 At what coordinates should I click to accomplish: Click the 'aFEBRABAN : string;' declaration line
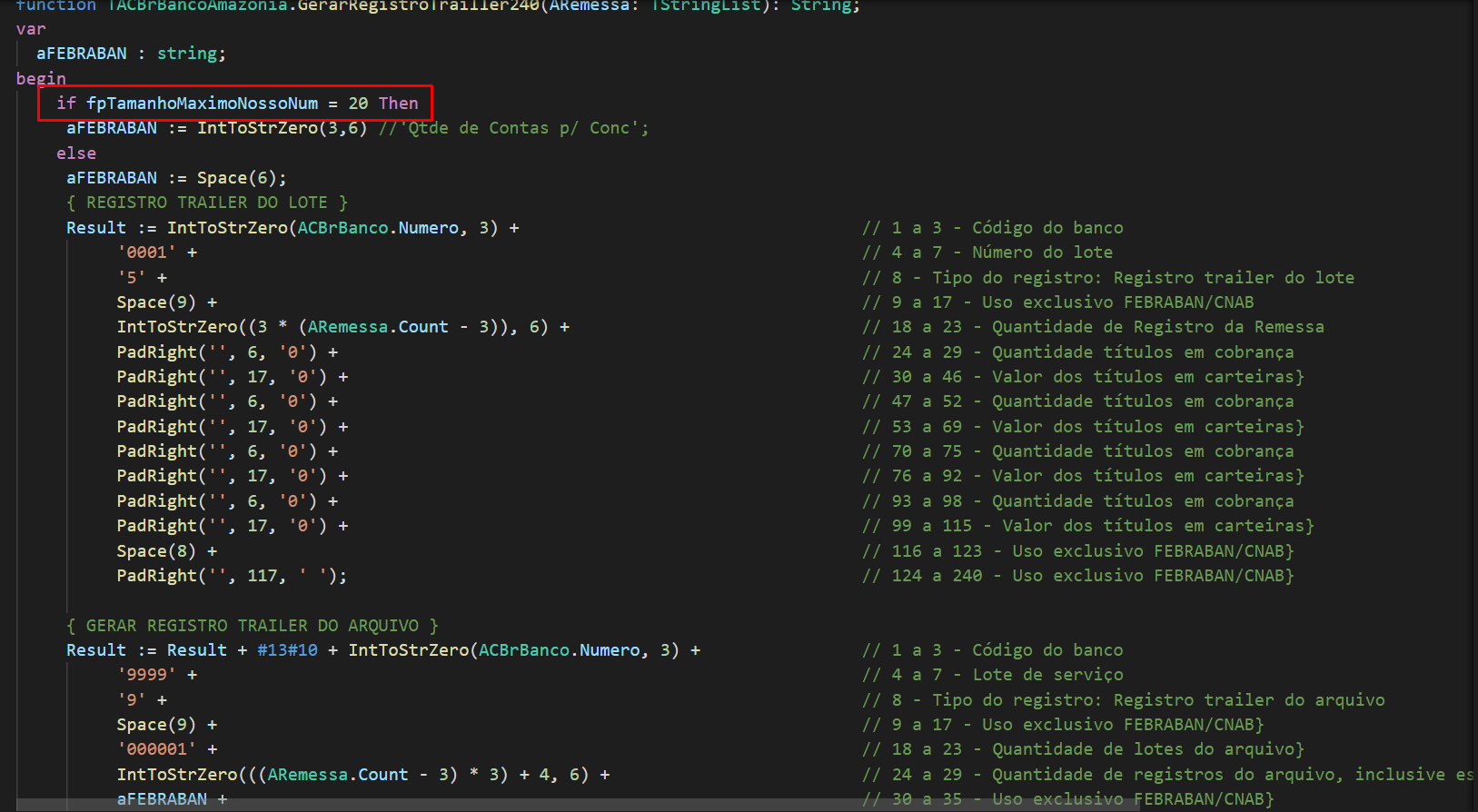point(131,54)
